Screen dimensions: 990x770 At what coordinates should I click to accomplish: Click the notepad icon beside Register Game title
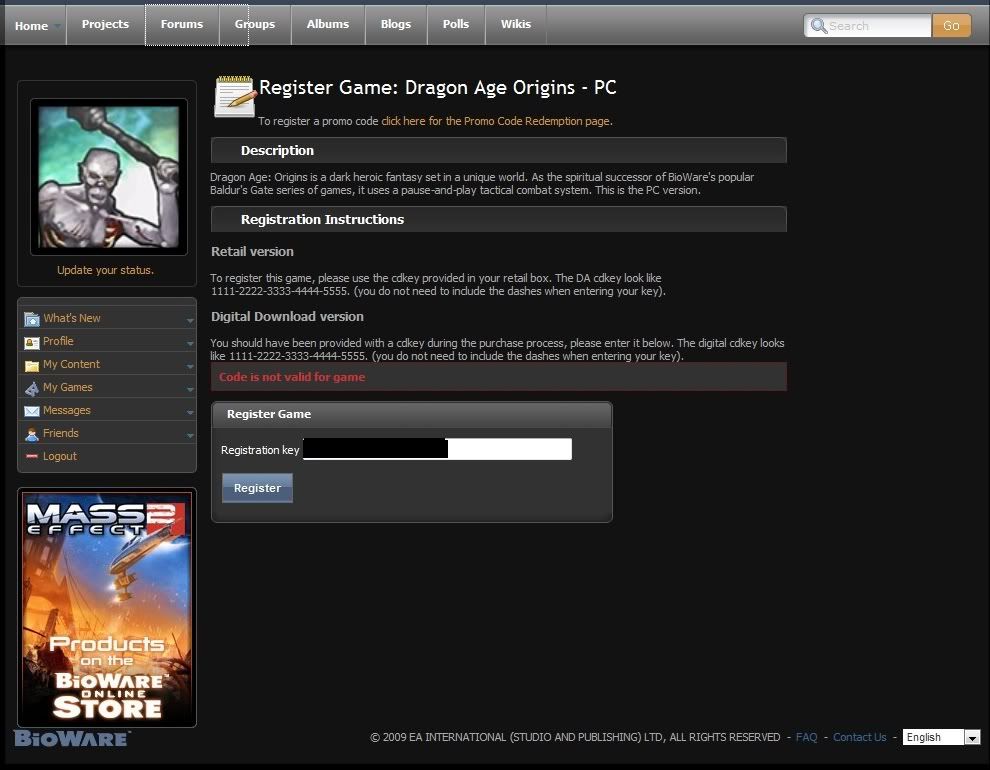(x=235, y=96)
